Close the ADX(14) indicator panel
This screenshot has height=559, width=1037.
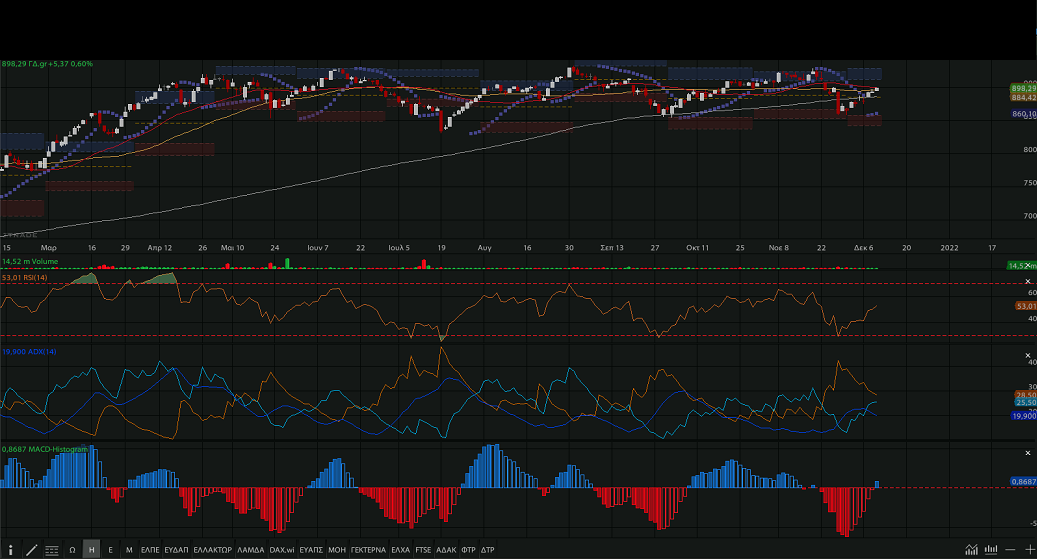[x=1028, y=354]
